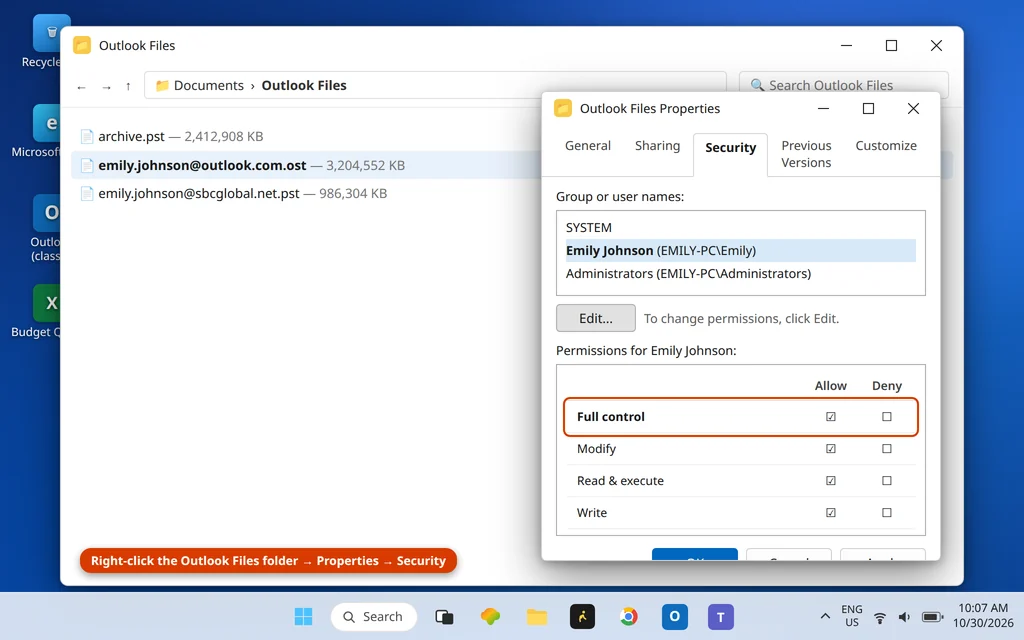Toggle the Deny checkbox for Modify
The height and width of the screenshot is (640, 1024).
pyautogui.click(x=887, y=449)
